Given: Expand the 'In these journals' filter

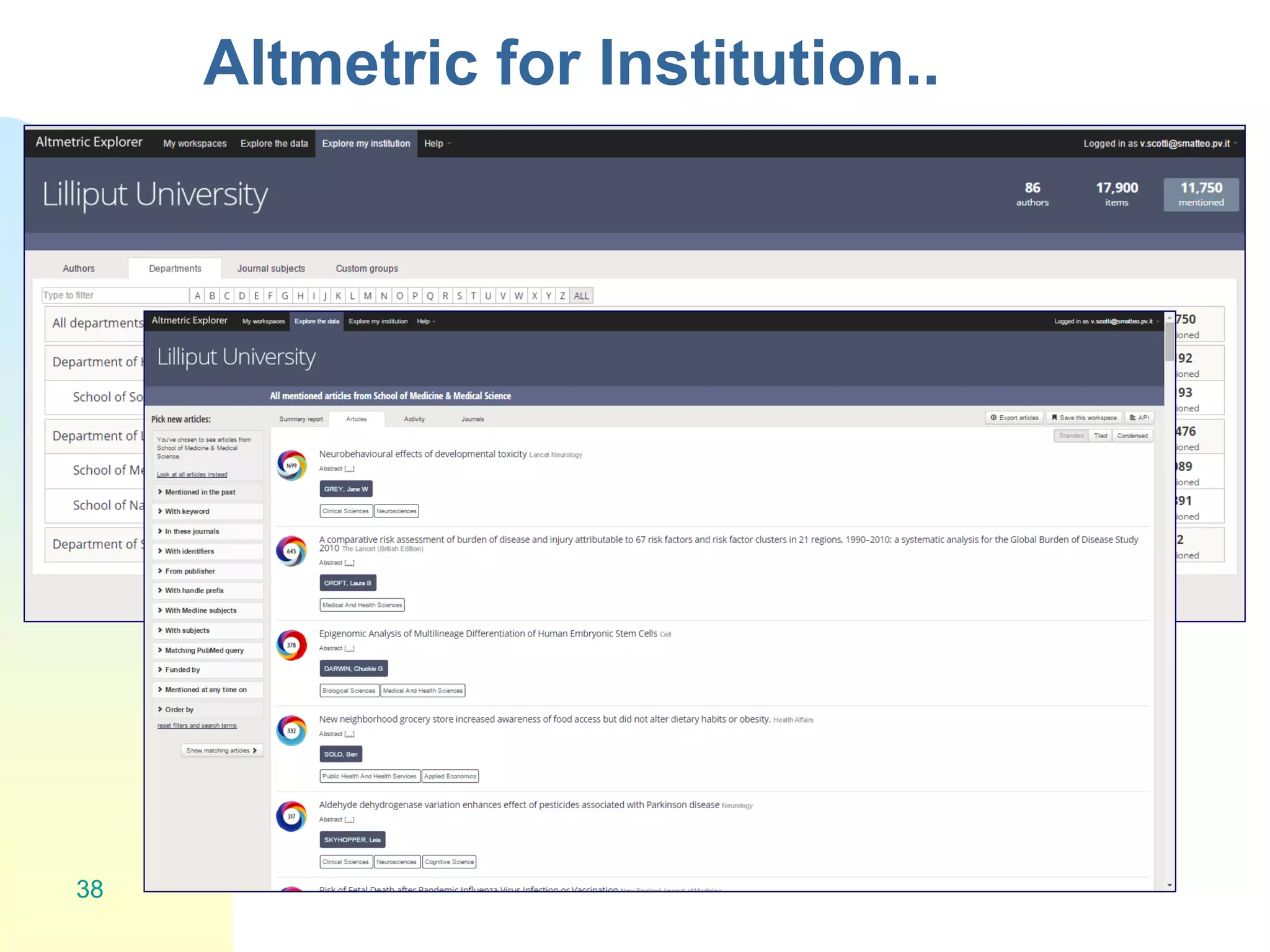Looking at the screenshot, I should point(208,531).
